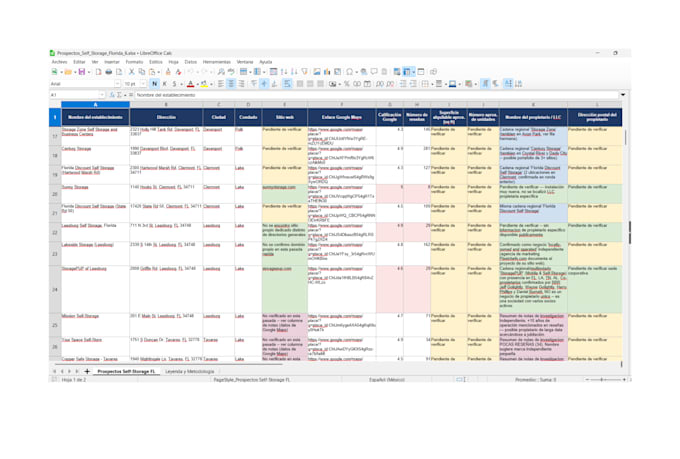Toggle freeze rows and columns button

(407, 72)
